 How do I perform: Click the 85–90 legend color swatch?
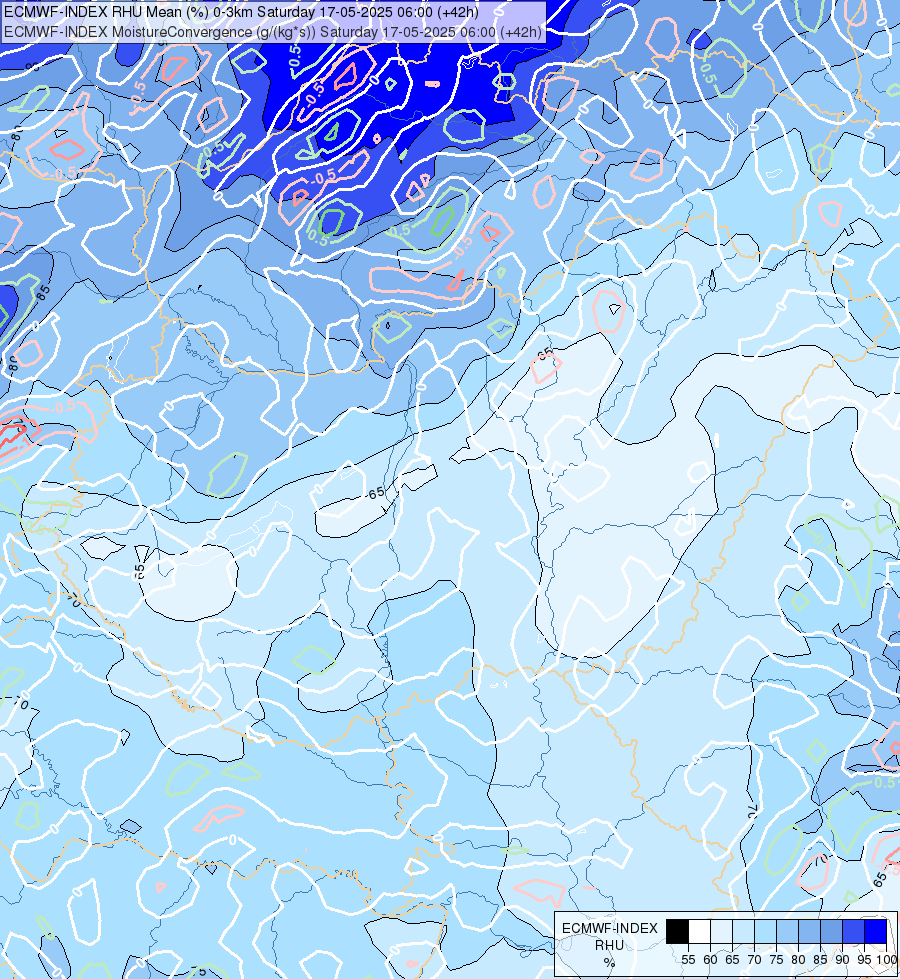point(831,931)
